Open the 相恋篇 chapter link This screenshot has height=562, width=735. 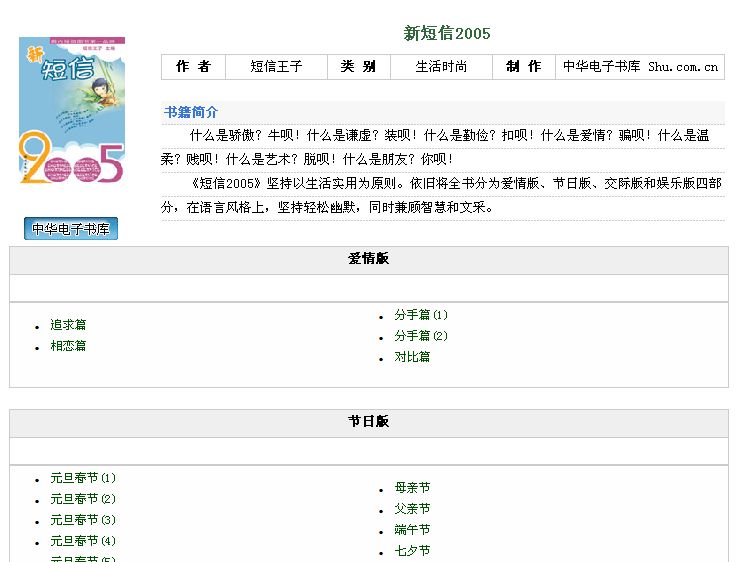(68, 345)
